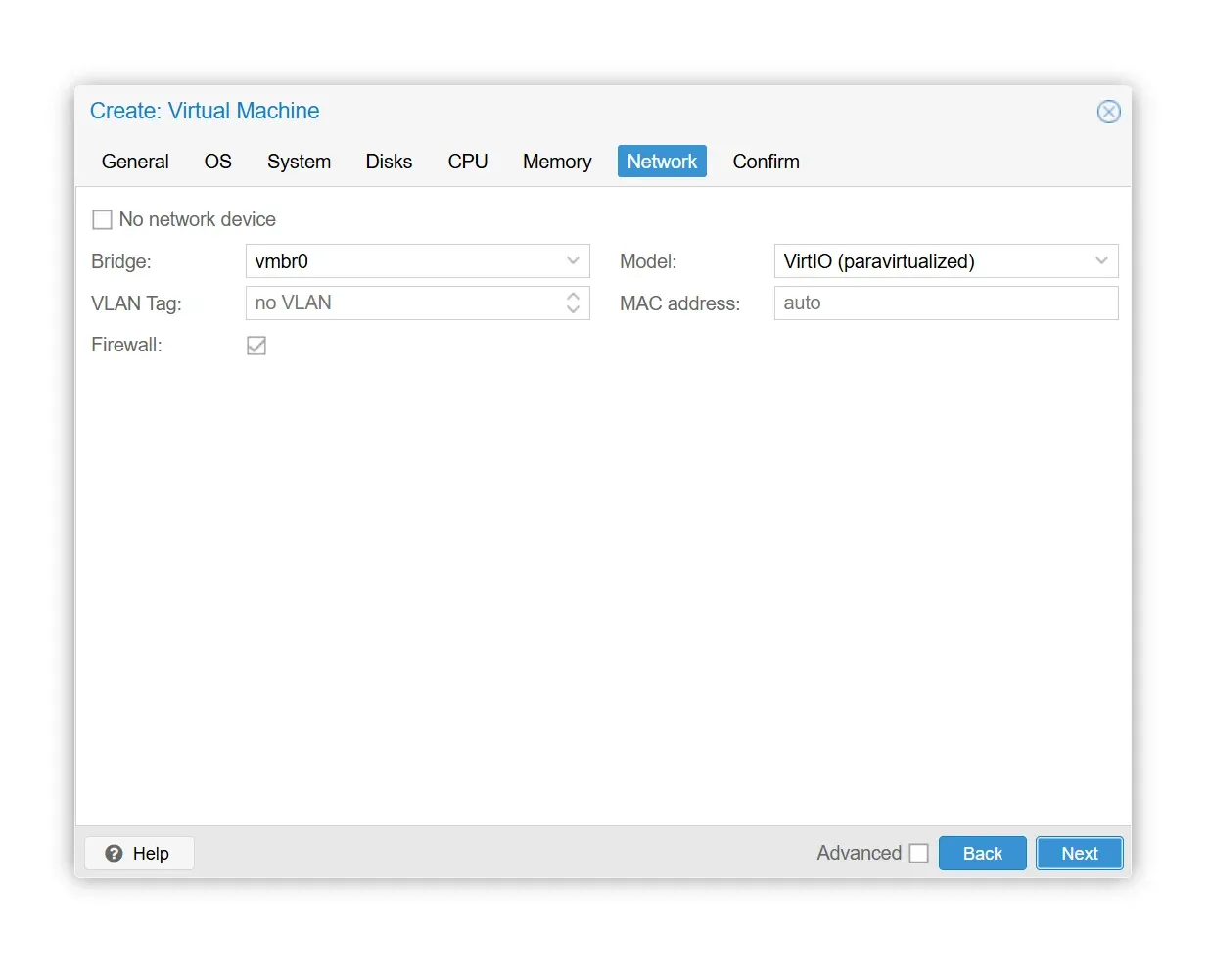
Task: Enable the Advanced options checkbox
Action: tap(918, 854)
